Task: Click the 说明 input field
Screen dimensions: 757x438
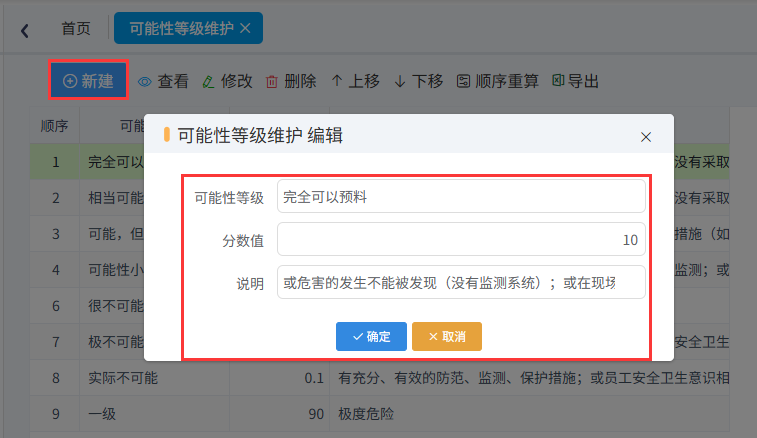Action: (x=461, y=283)
